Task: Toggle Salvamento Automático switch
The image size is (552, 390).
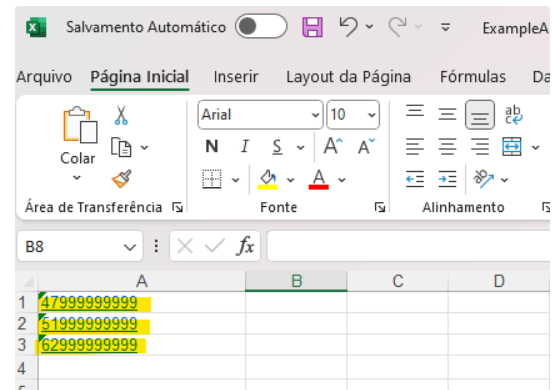Action: point(261,26)
